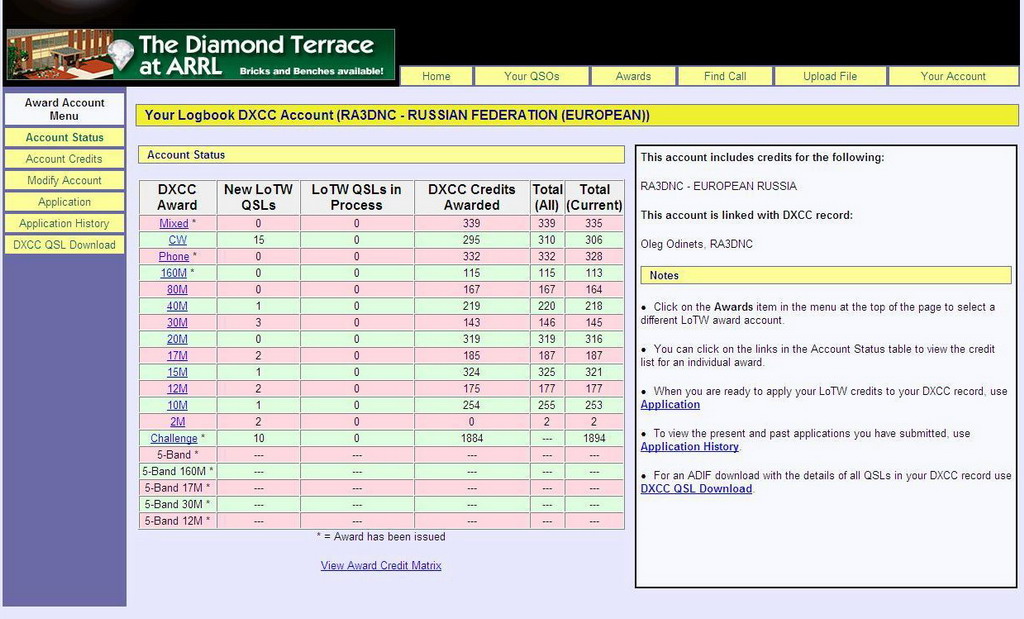Open the 80M award credit list

click(x=177, y=289)
